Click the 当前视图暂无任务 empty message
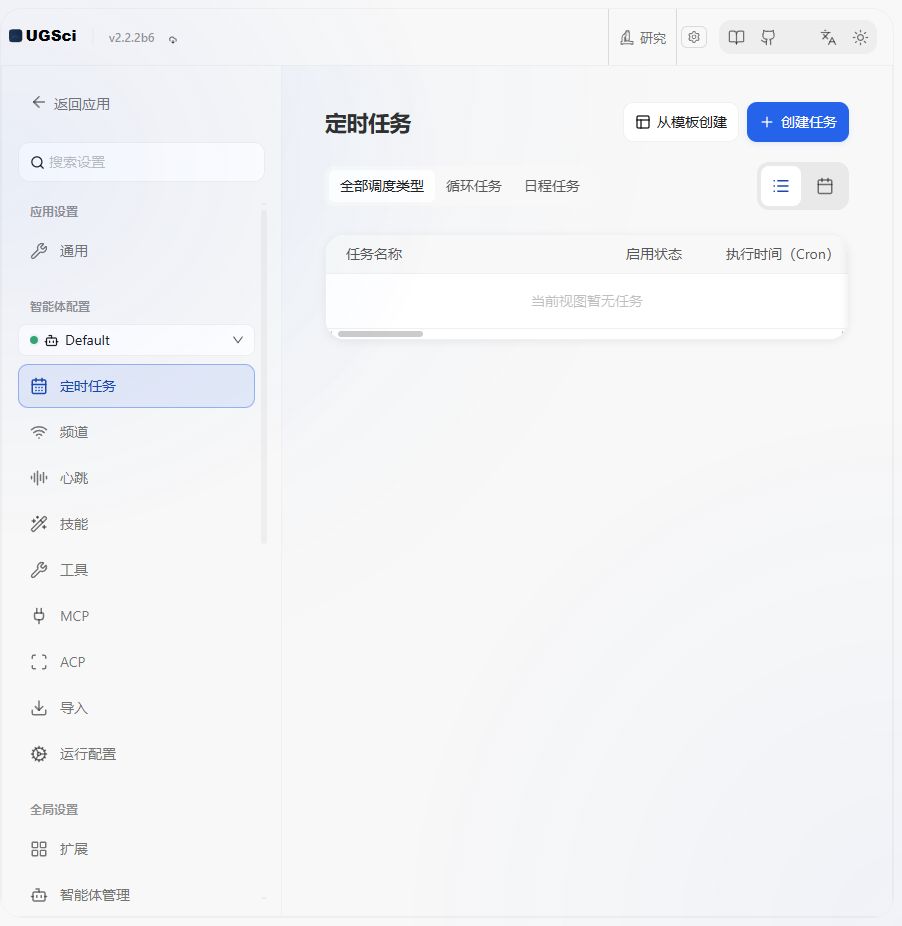The image size is (902, 926). click(x=587, y=301)
